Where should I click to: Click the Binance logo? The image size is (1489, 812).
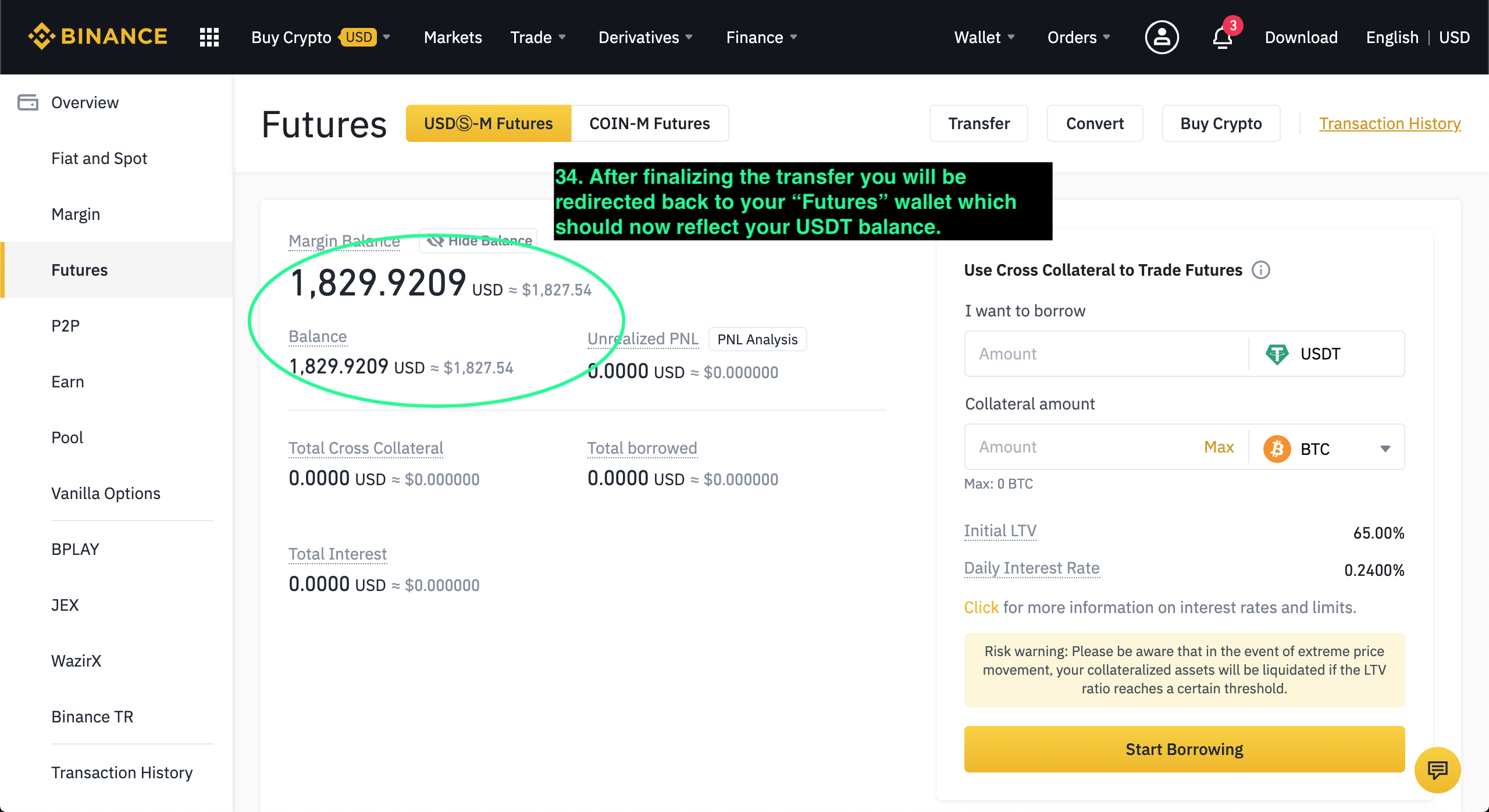click(98, 37)
